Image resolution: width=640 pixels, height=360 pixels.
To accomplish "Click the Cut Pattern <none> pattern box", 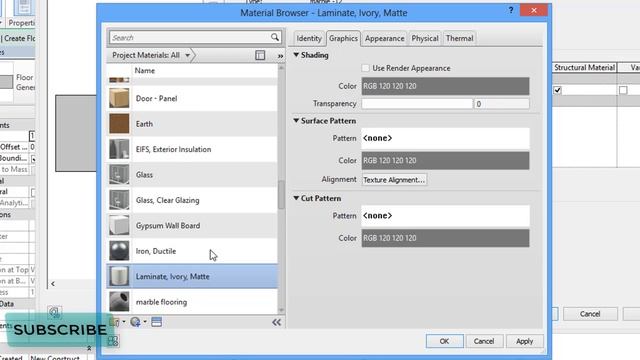I will (x=445, y=216).
